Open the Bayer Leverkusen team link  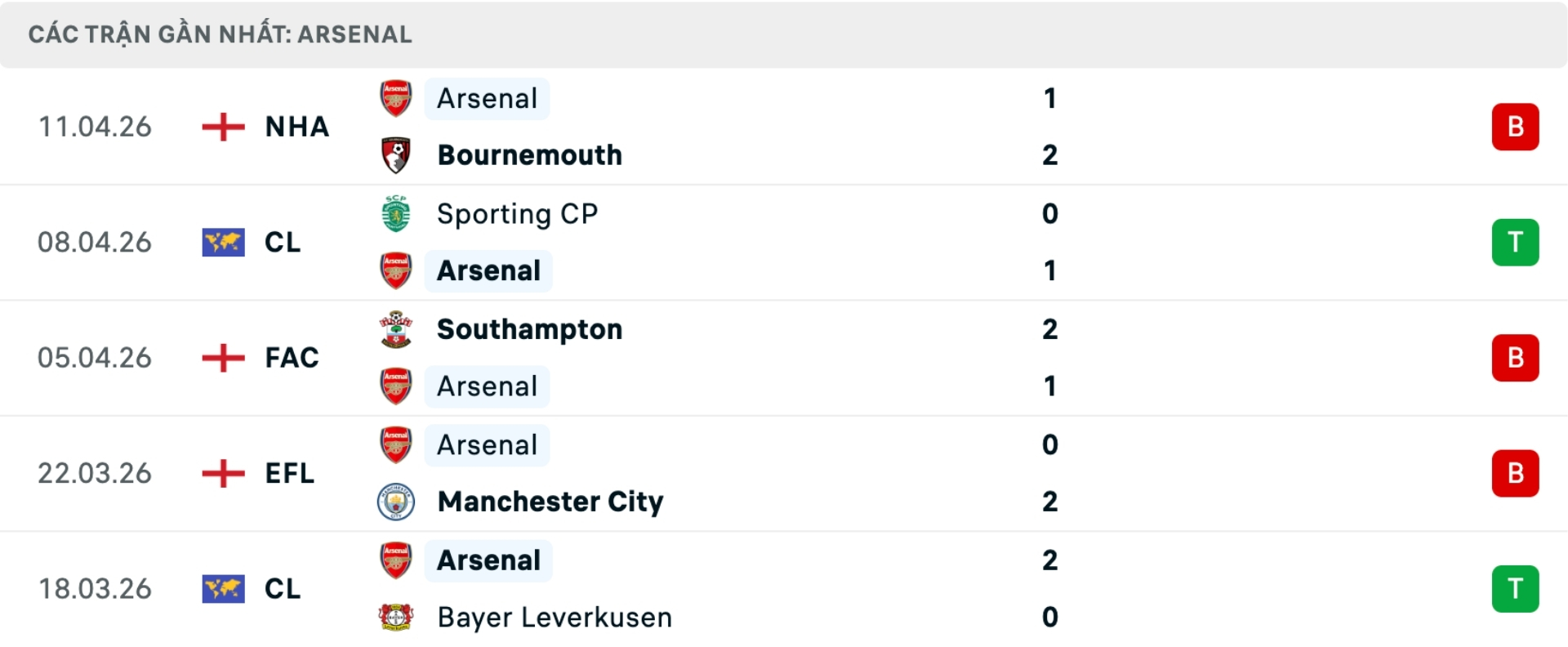555,618
